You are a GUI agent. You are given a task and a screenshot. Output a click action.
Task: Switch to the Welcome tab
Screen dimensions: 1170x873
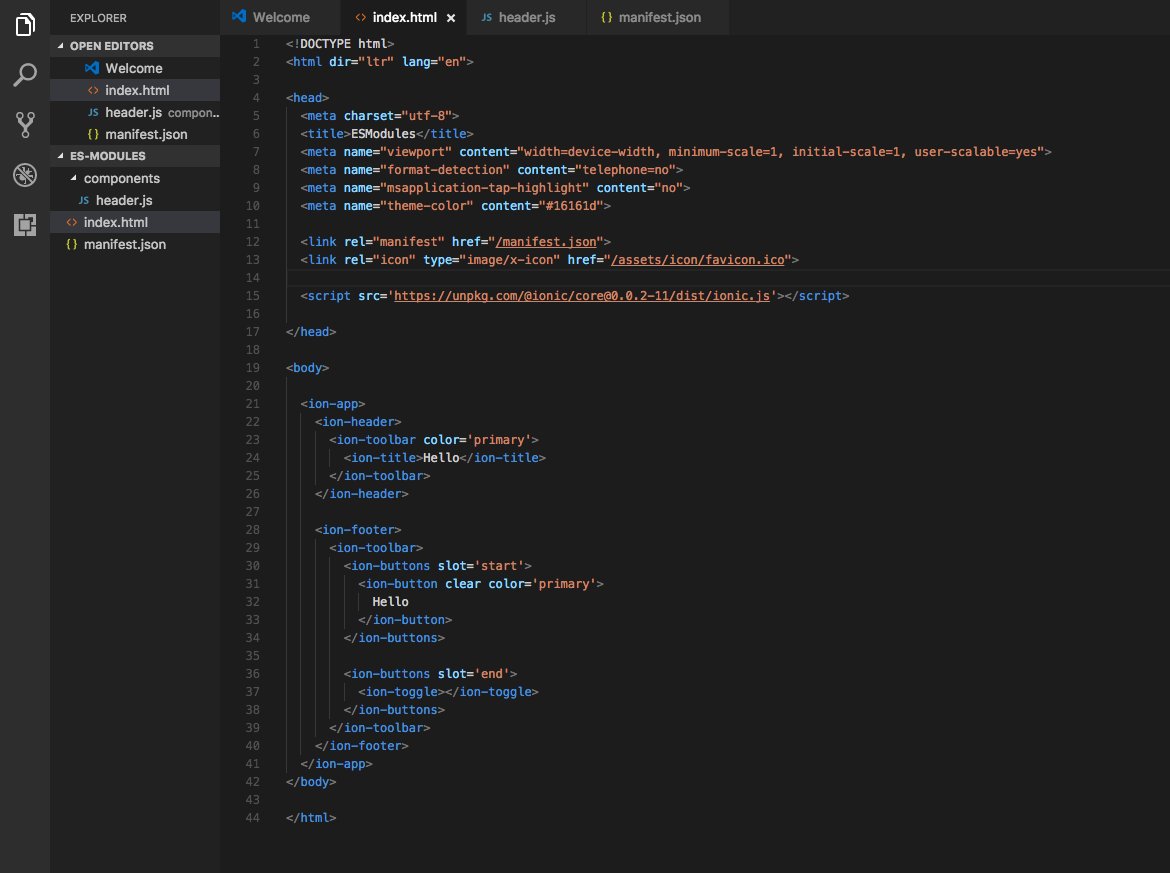point(280,17)
